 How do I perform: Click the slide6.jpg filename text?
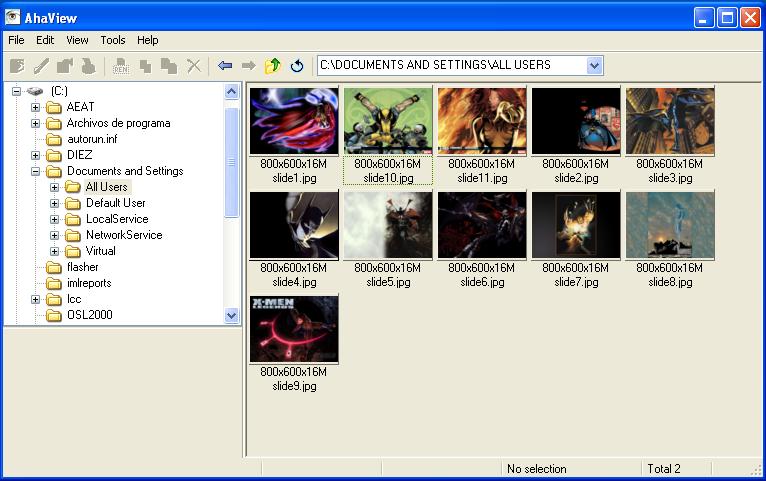pyautogui.click(x=482, y=282)
